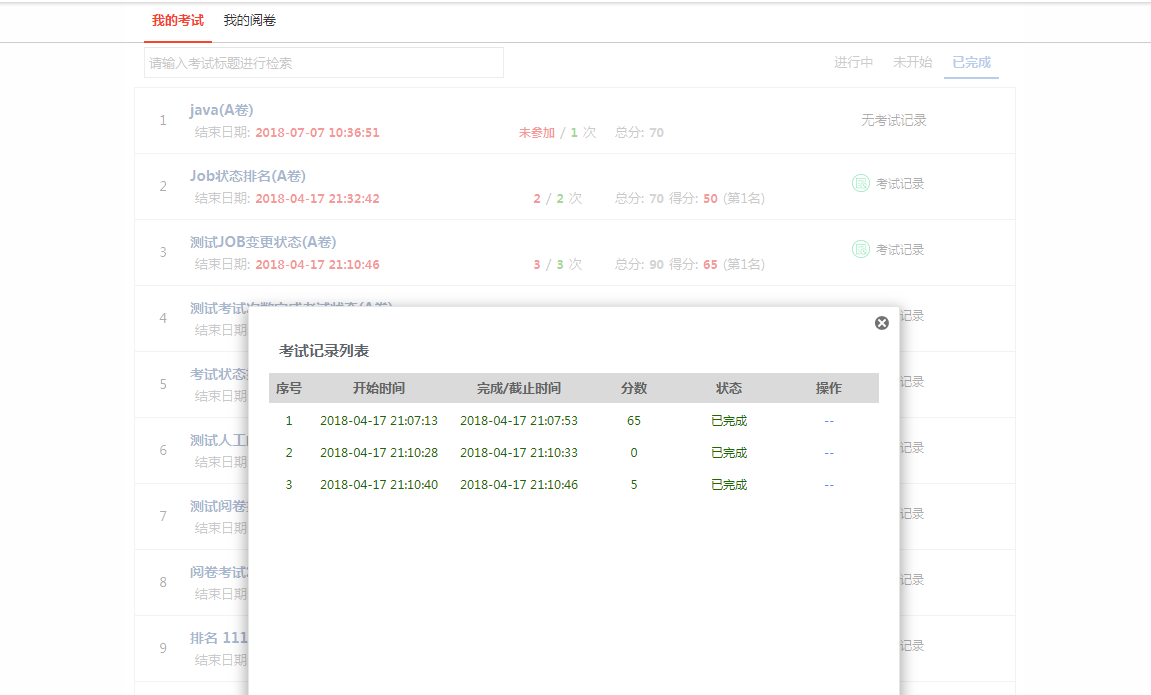Switch to 我的考试 tab
This screenshot has height=695, width=1151.
[x=178, y=21]
